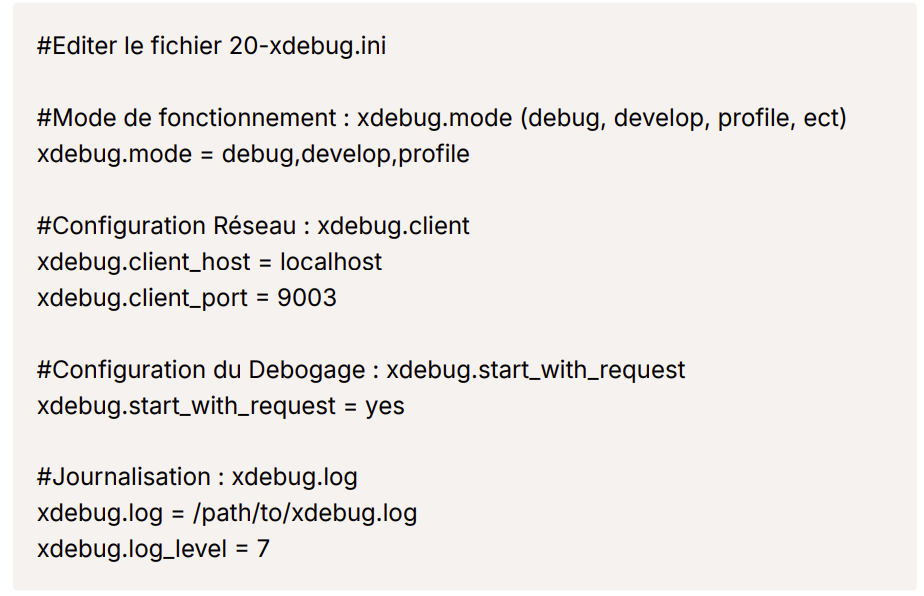The height and width of the screenshot is (596, 924).
Task: Click the 'xdebug.log_level = 7' line
Action: point(153,549)
